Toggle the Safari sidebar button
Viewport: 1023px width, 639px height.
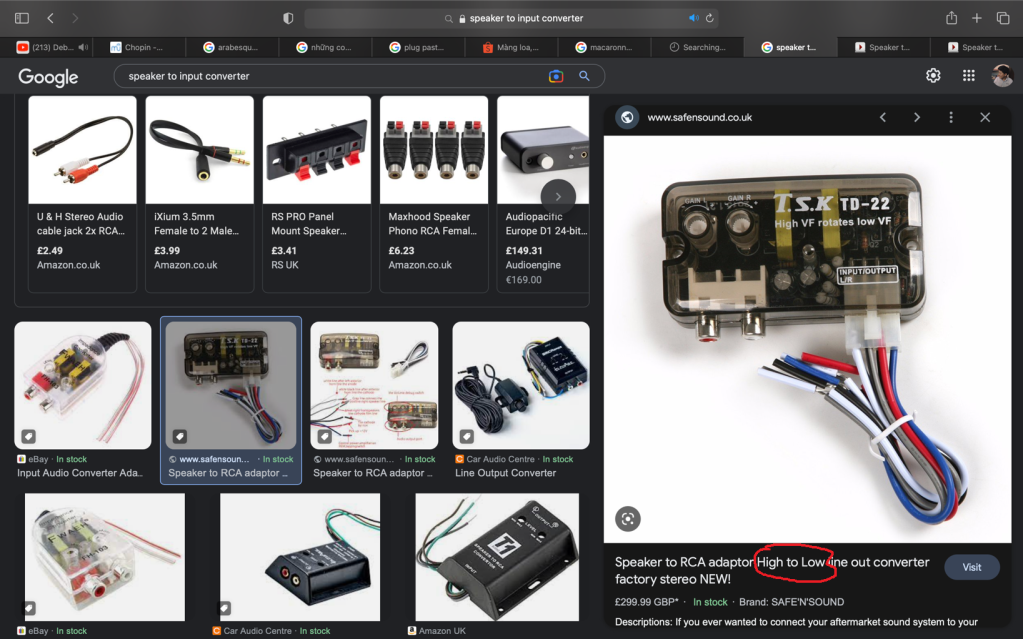pos(22,18)
